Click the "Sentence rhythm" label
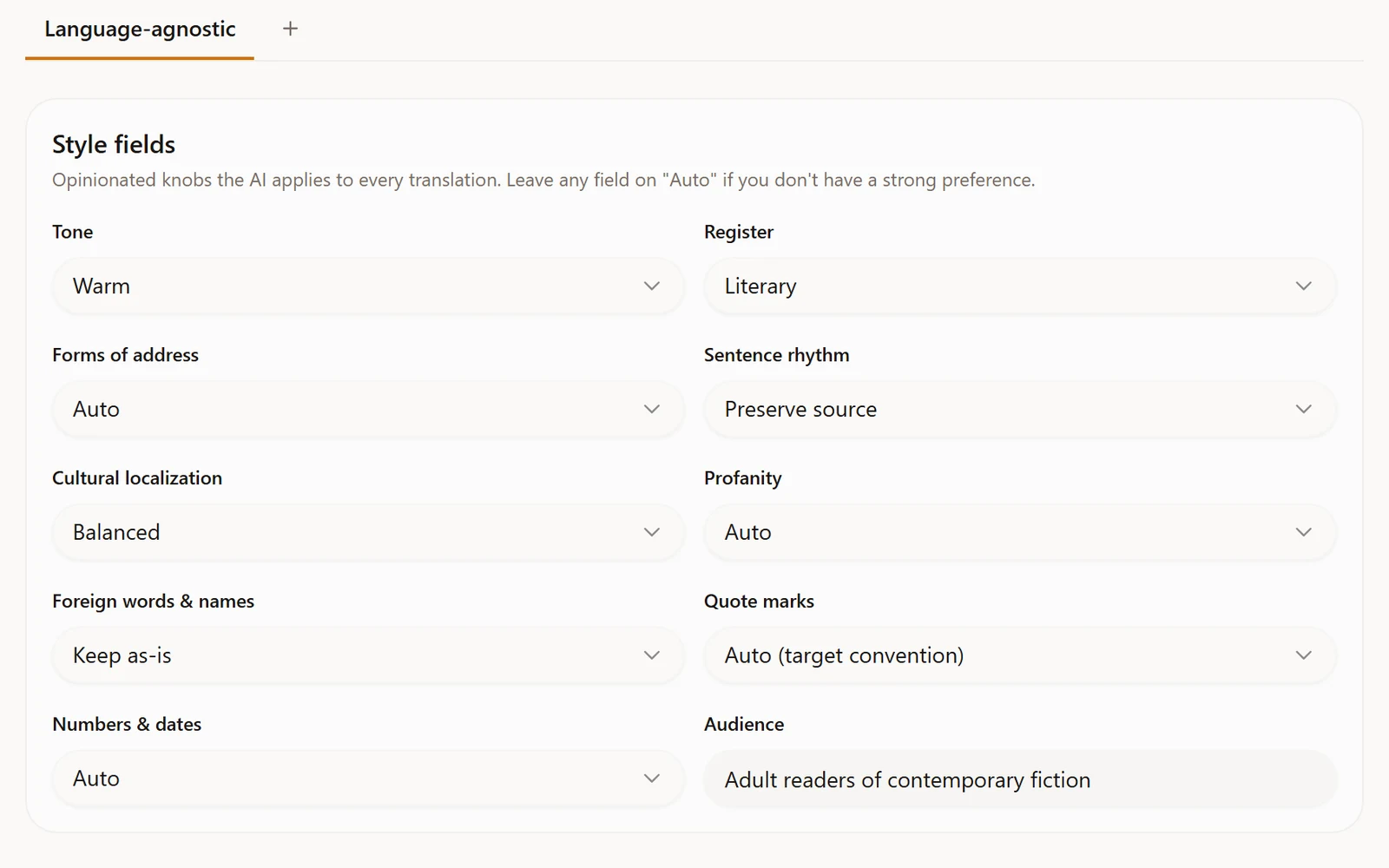The width and height of the screenshot is (1389, 868). (x=777, y=355)
